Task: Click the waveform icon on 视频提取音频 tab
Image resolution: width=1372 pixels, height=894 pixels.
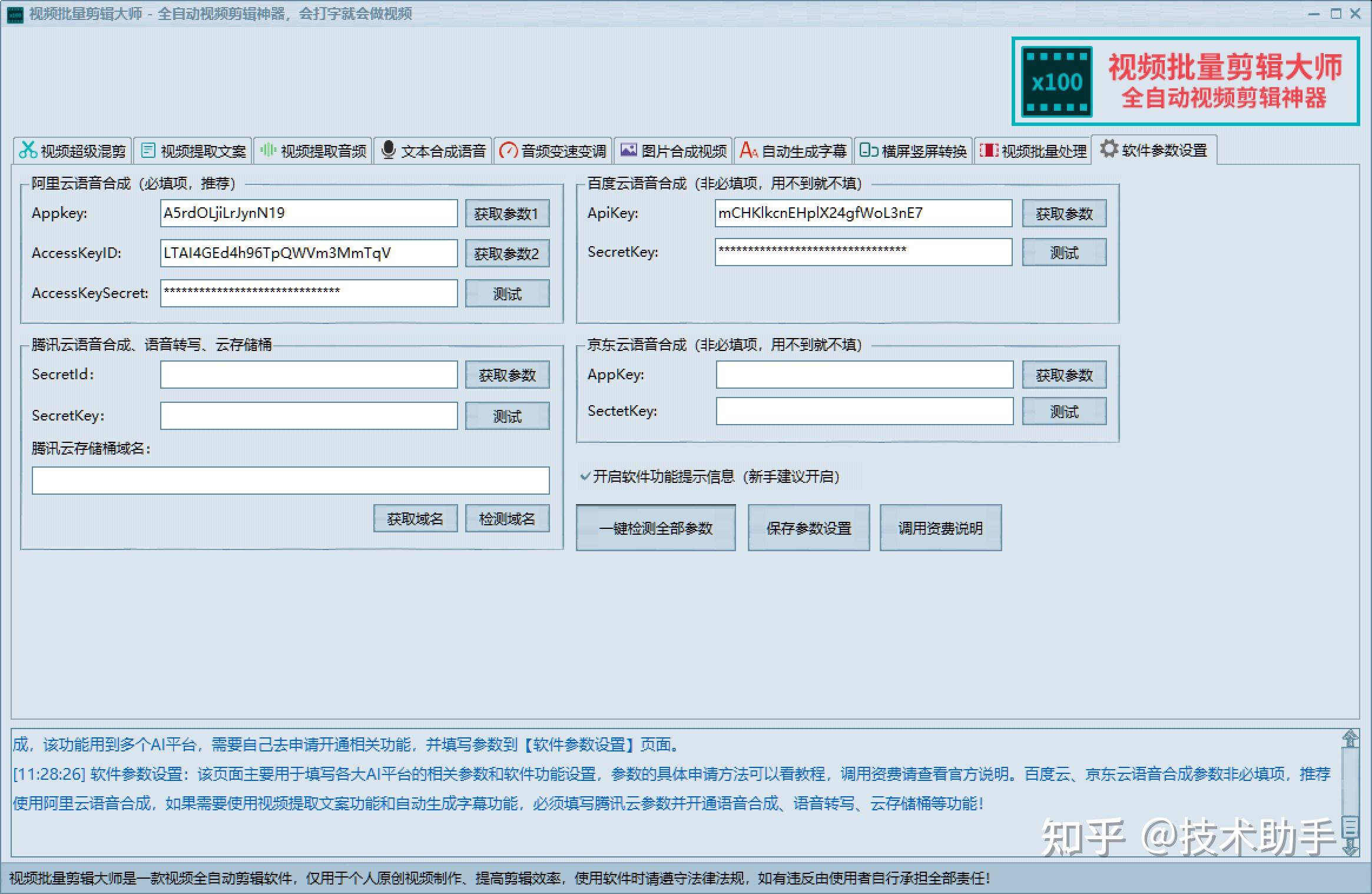Action: point(268,150)
